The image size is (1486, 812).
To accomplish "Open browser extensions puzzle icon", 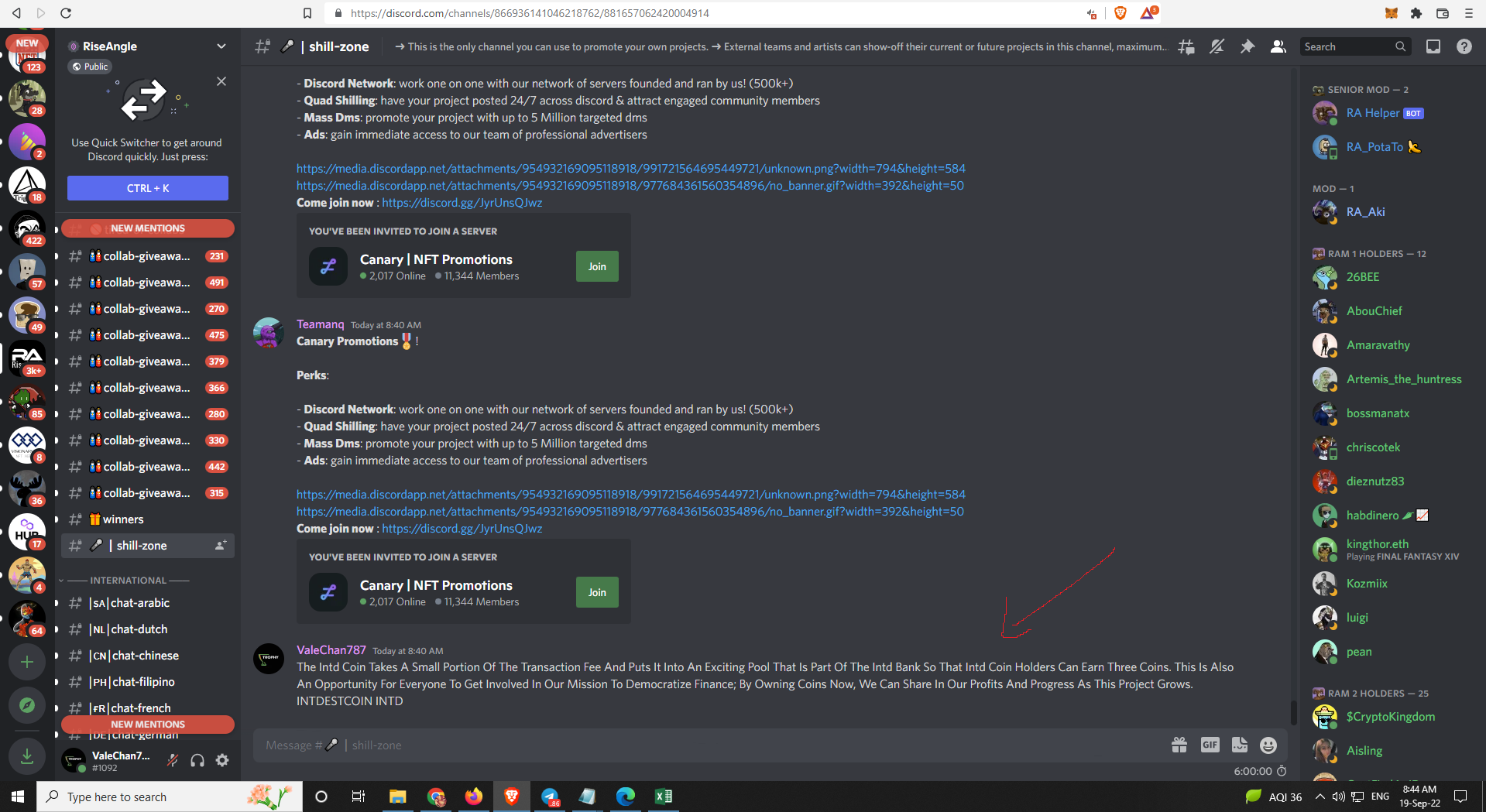I will (x=1416, y=13).
